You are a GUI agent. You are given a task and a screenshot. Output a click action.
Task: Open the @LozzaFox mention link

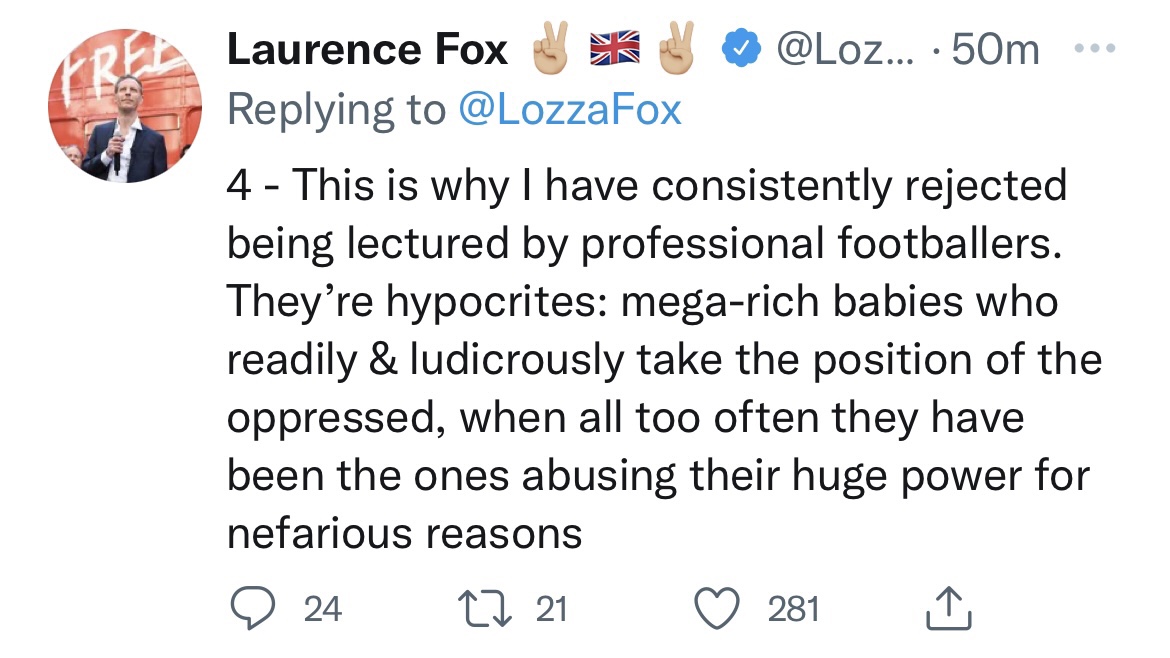point(569,109)
